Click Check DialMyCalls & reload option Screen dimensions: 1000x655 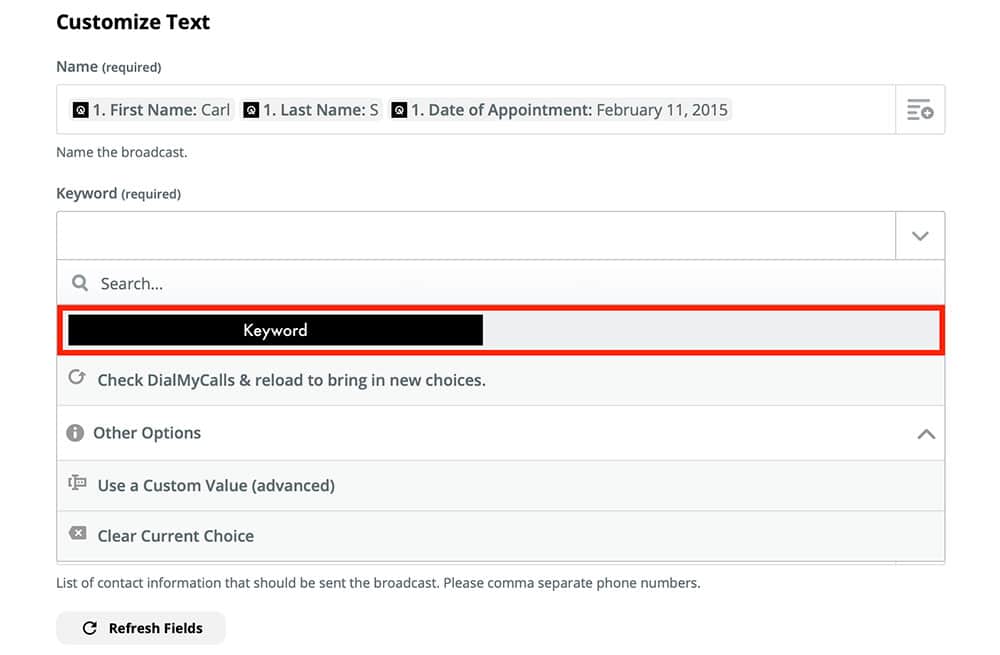point(291,380)
